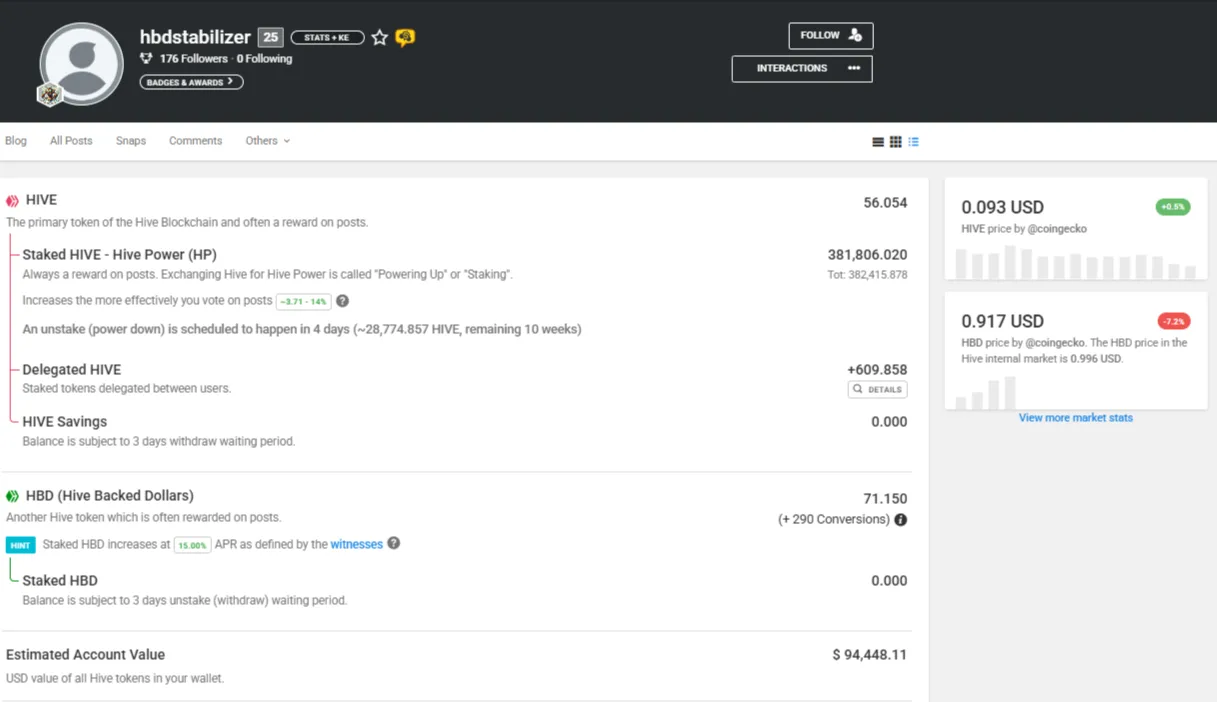Switch to the Blog tab
This screenshot has width=1217, height=702.
coord(16,141)
